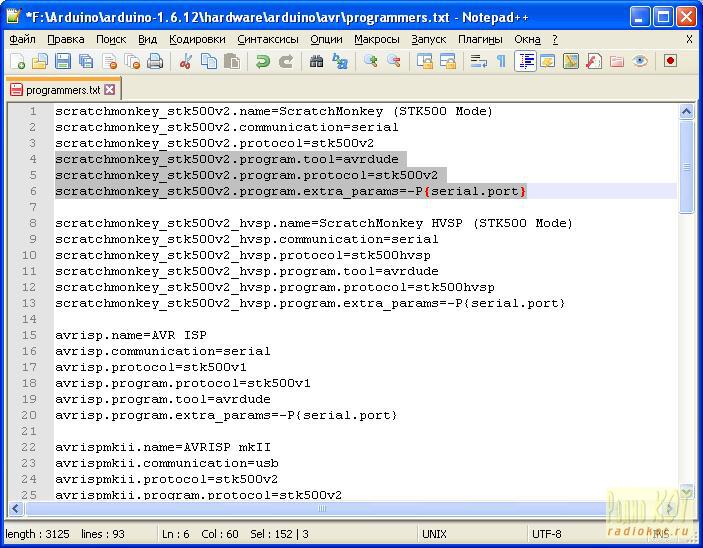Open the Вид menu
The width and height of the screenshot is (703, 548).
point(148,39)
